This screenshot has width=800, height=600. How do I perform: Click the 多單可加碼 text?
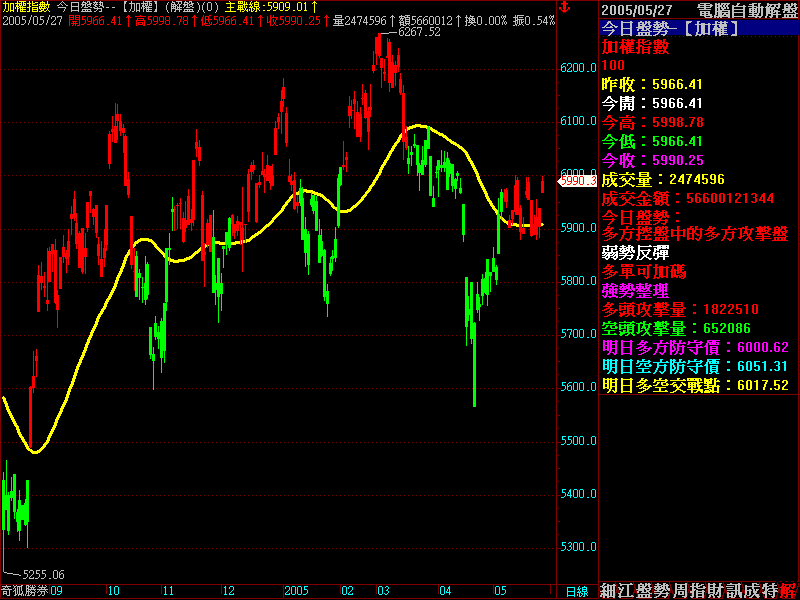coord(644,271)
